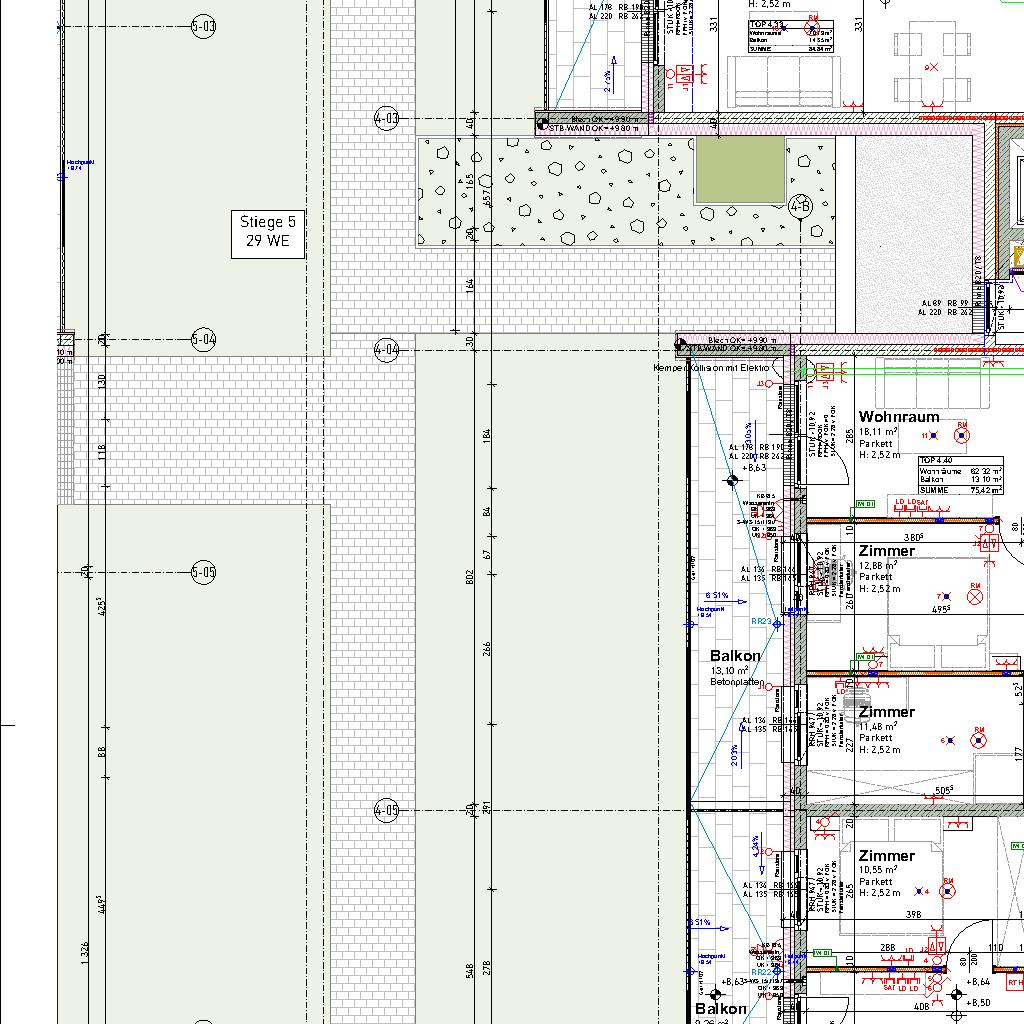Screen dimensions: 1024x1024
Task: Click the '18,11 m²' Wohnraum area value
Action: 878,432
